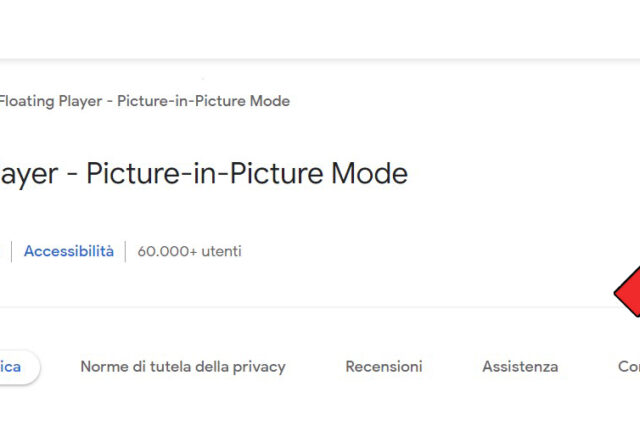Image resolution: width=640 pixels, height=426 pixels.
Task: Click the horizontal divider above the tabs
Action: [300, 307]
